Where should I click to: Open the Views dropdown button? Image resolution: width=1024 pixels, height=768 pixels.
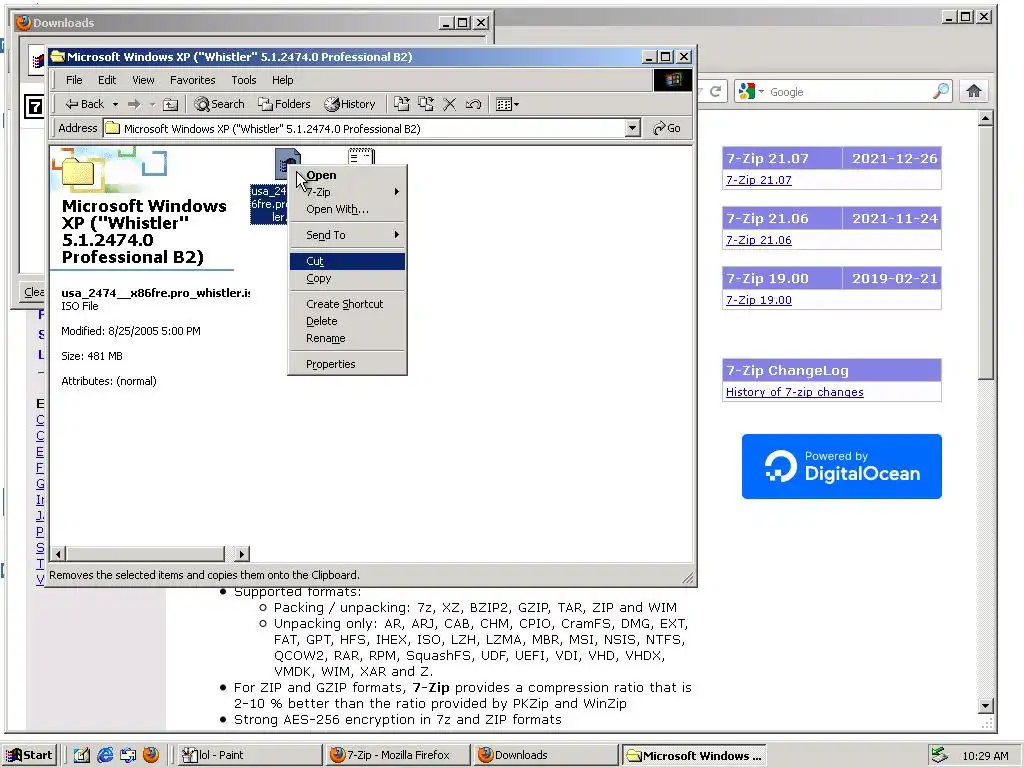point(507,104)
